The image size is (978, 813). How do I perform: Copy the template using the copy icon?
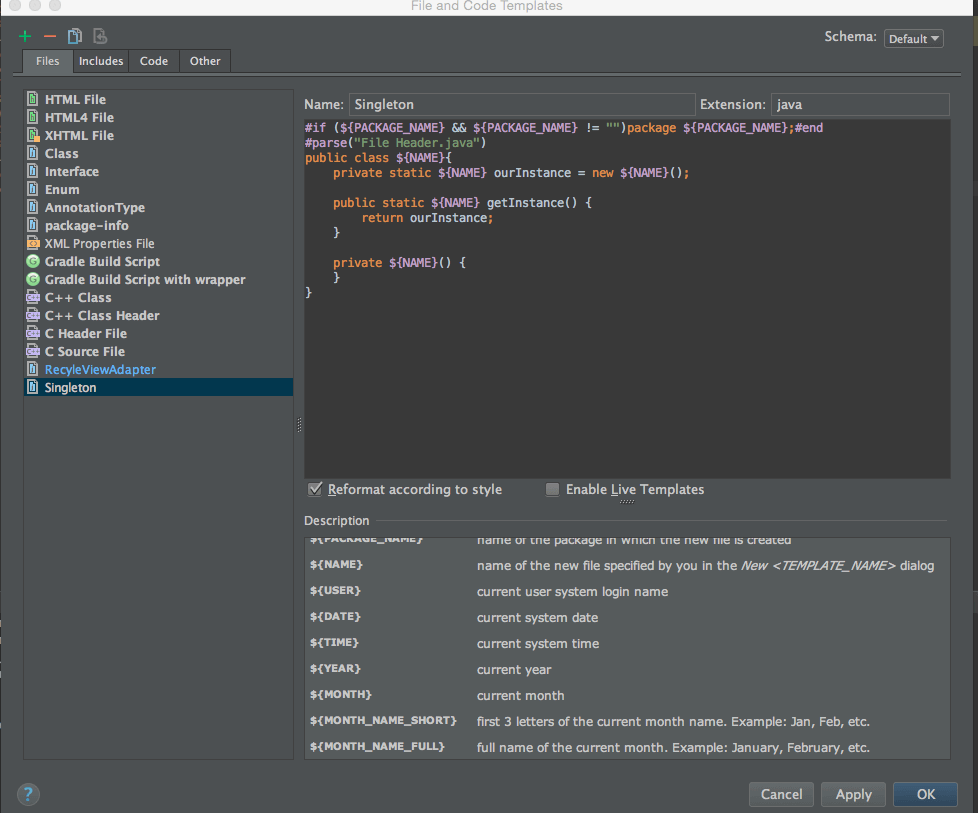pos(75,36)
